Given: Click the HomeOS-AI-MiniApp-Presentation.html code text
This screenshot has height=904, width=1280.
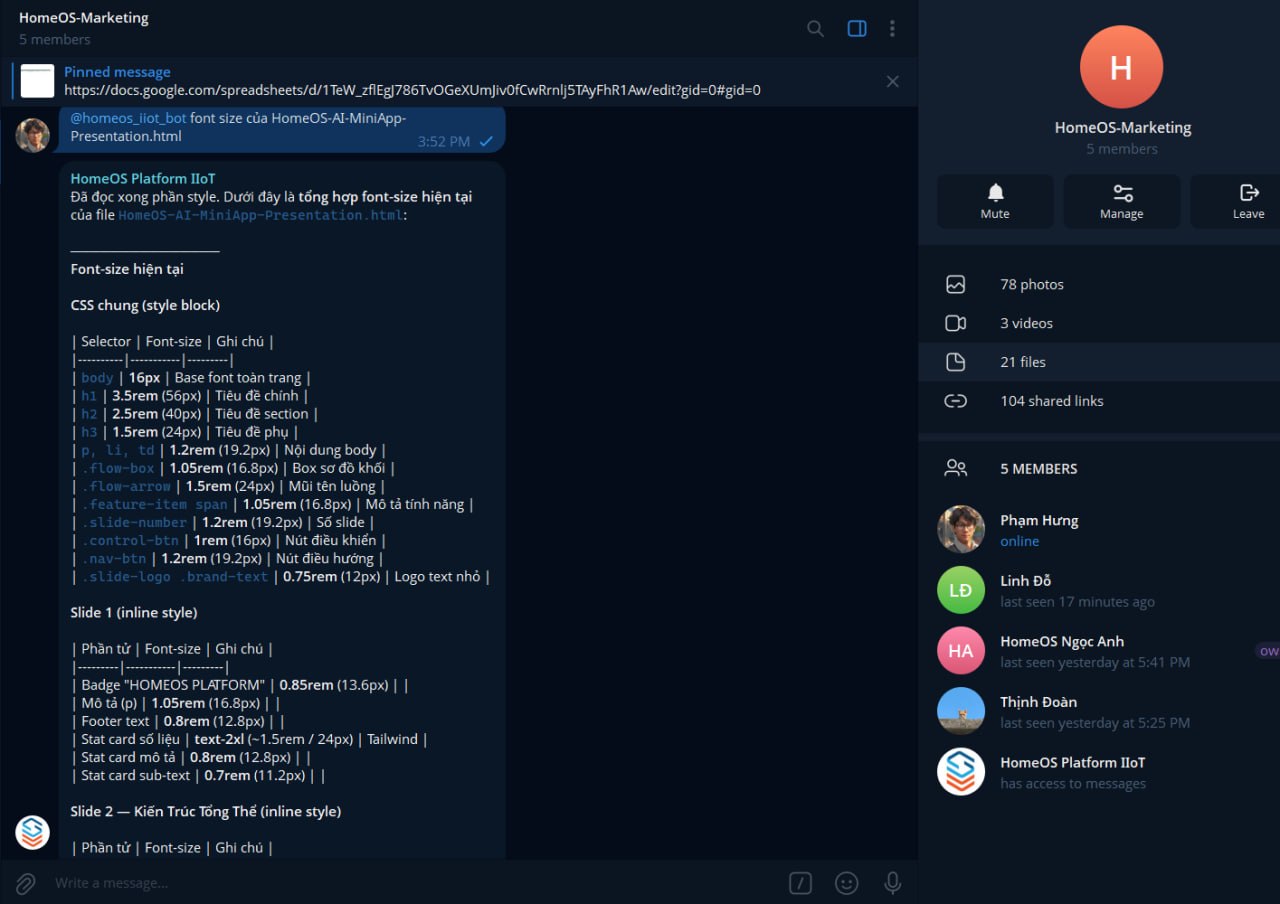Looking at the screenshot, I should click(262, 215).
